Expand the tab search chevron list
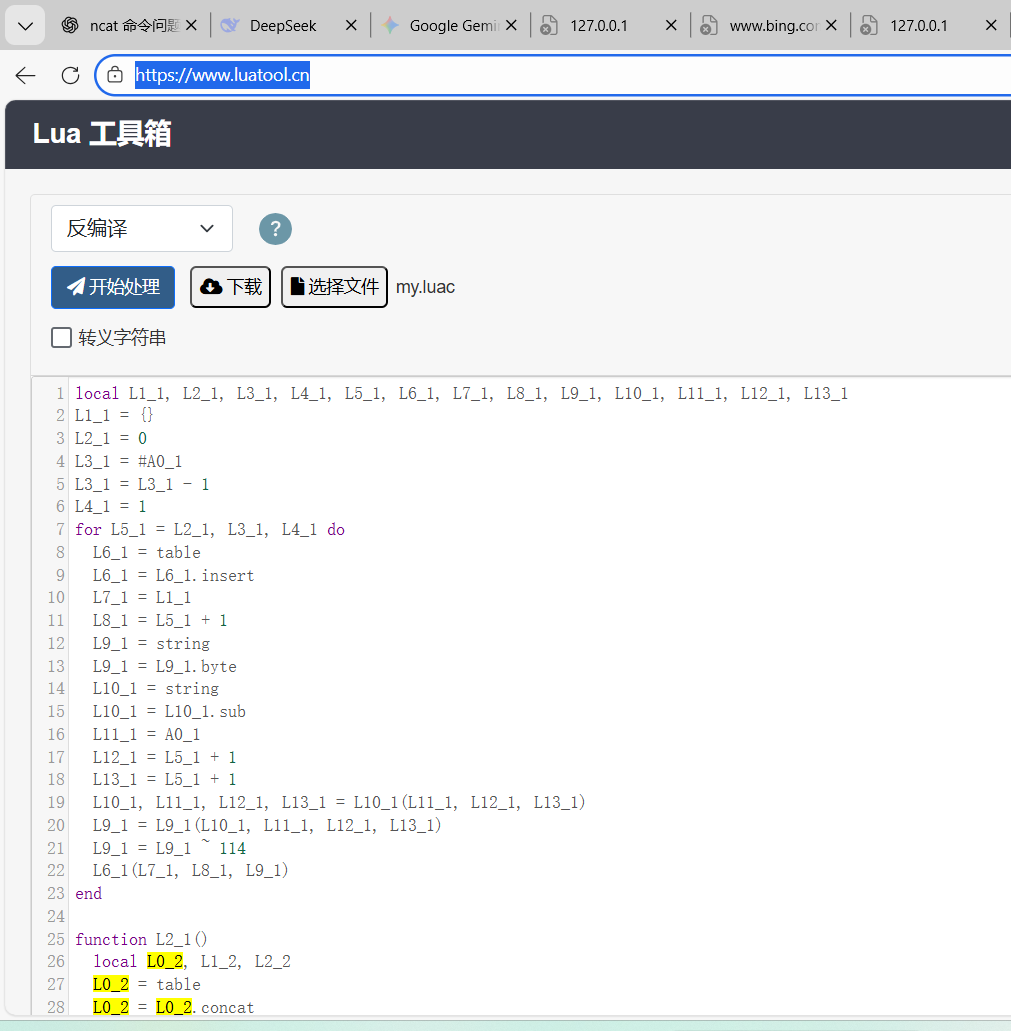The height and width of the screenshot is (1031, 1011). coord(25,26)
